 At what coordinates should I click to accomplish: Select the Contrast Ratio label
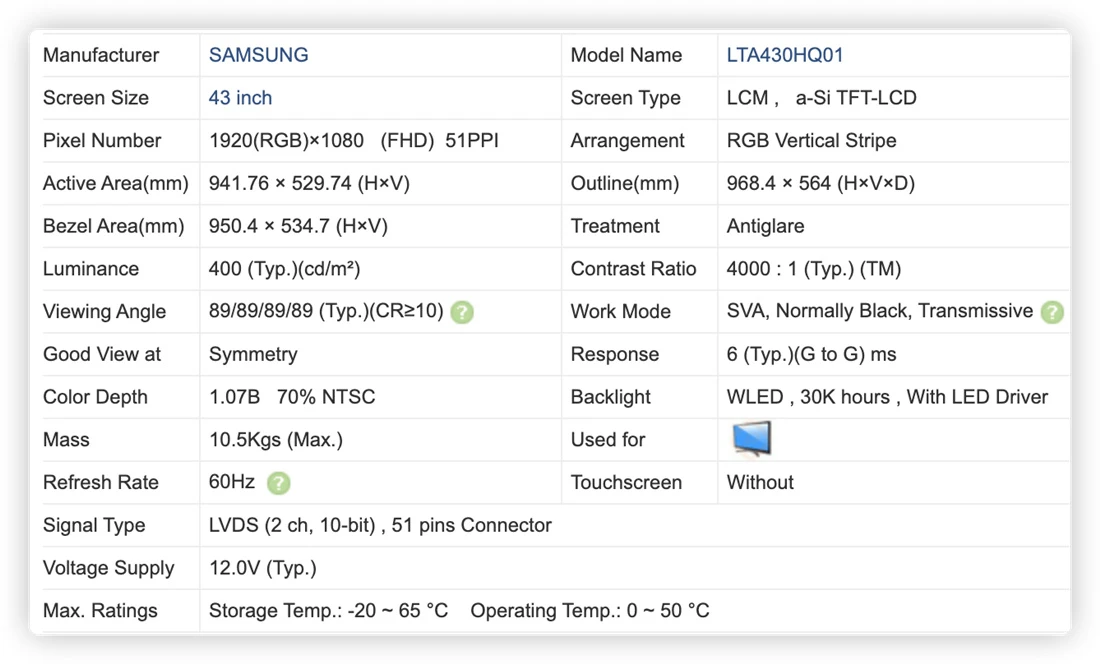(633, 269)
